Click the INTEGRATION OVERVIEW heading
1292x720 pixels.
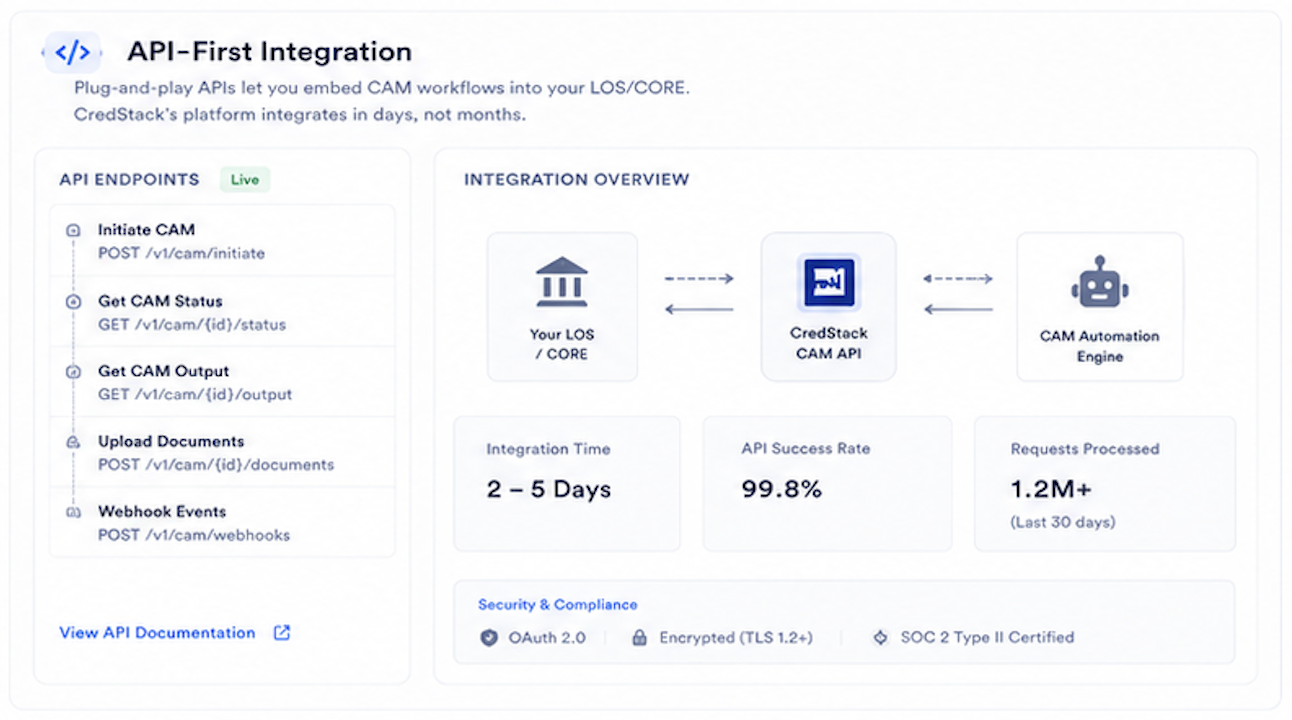[x=577, y=180]
